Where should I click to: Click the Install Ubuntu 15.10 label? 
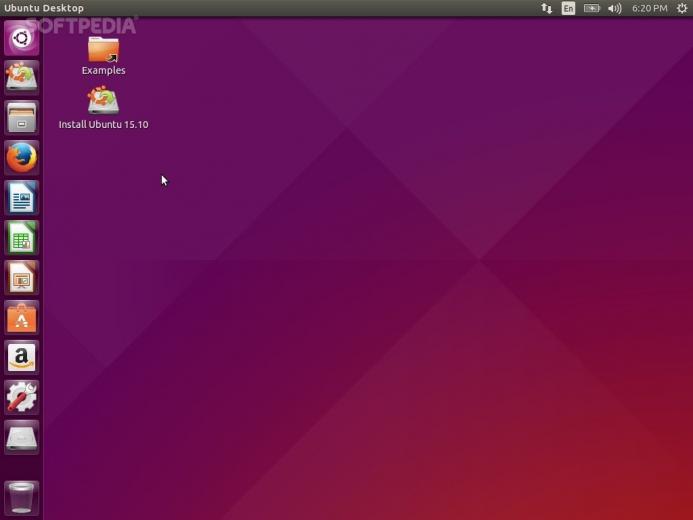(x=103, y=125)
